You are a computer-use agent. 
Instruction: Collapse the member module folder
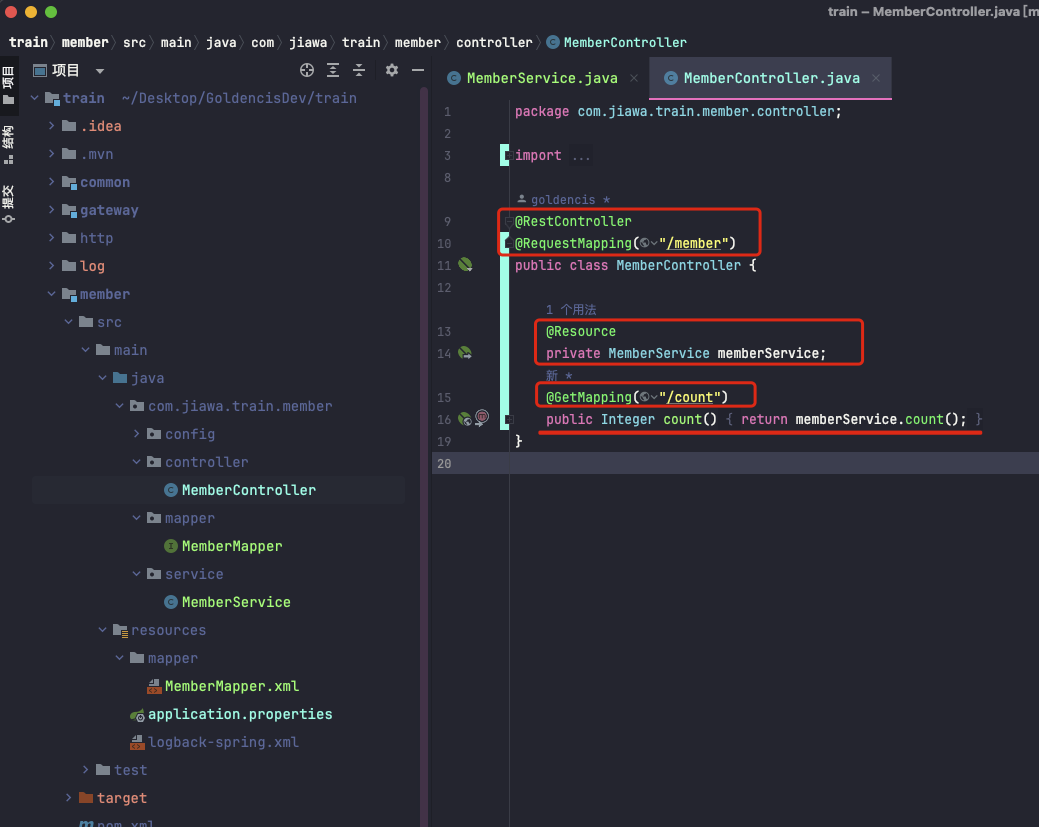coord(52,294)
